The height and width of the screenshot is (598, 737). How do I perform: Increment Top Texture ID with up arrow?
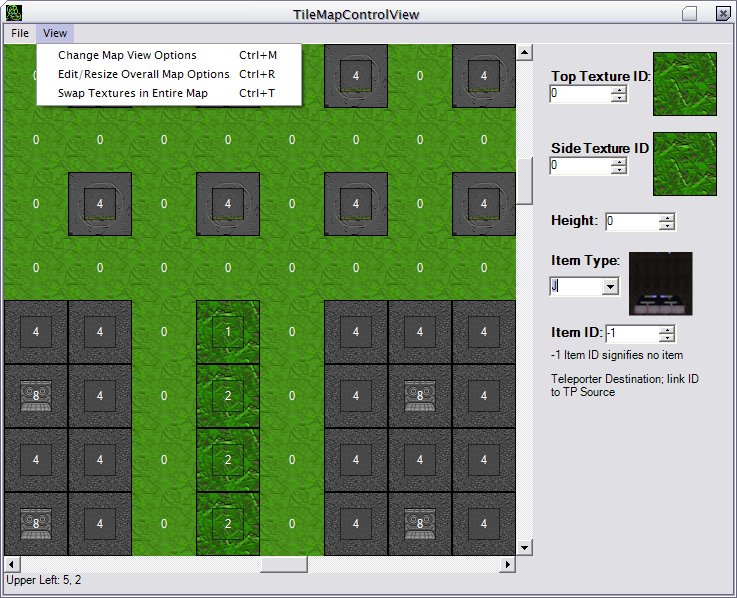(x=619, y=89)
